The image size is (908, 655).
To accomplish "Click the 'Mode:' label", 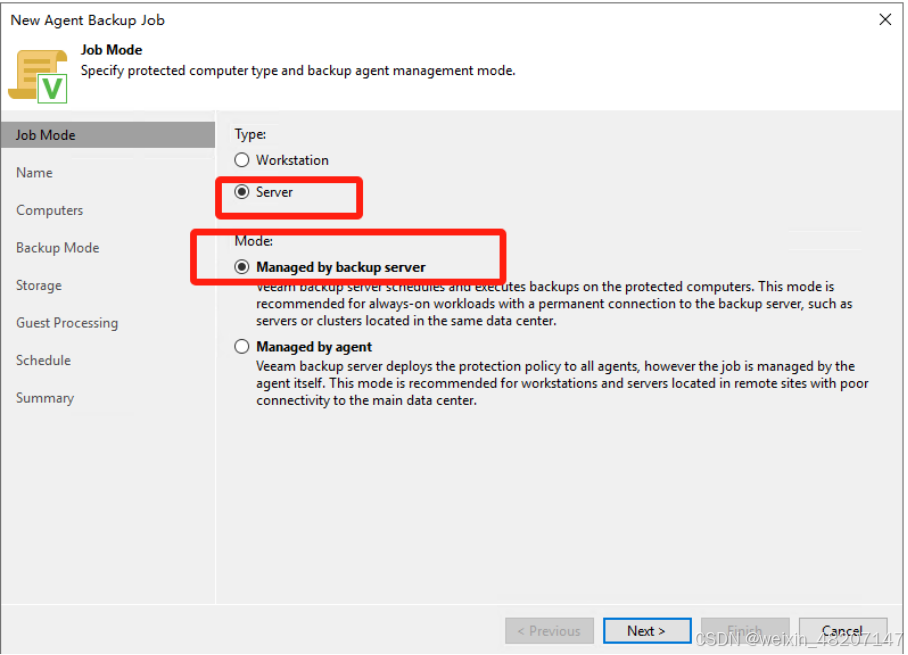I will [x=253, y=241].
